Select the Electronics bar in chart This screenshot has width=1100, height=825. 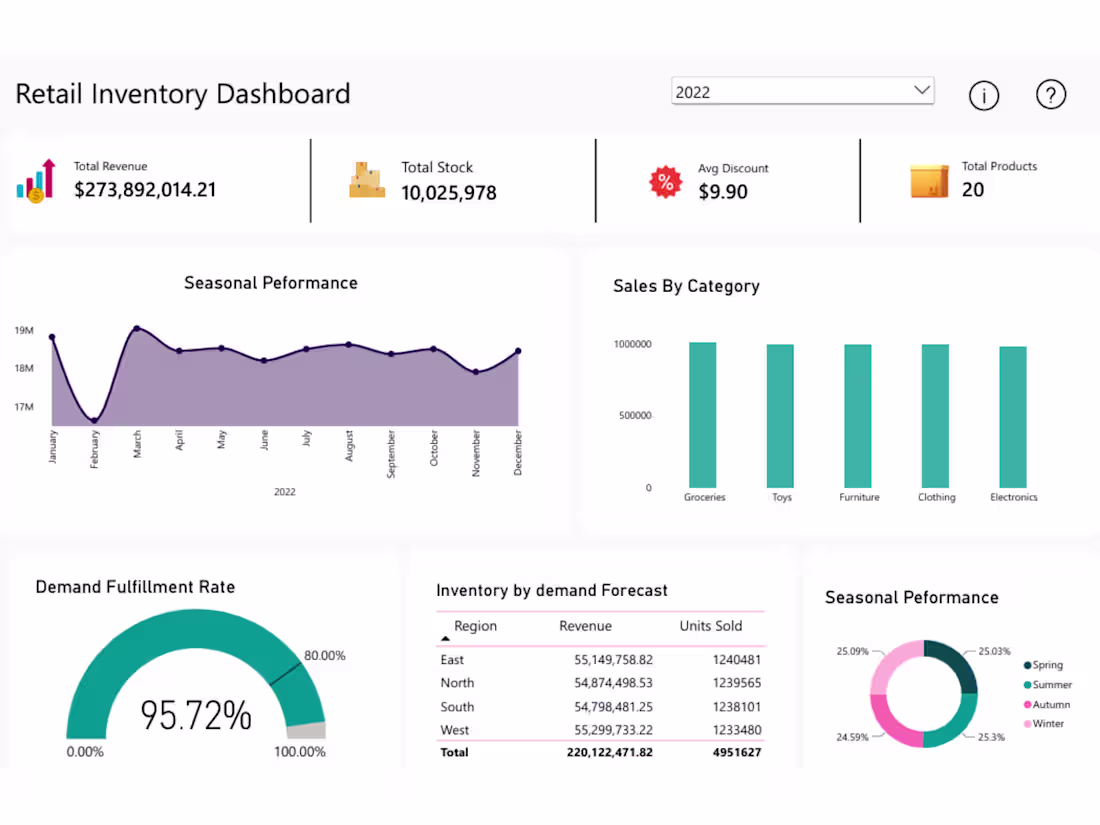(1012, 417)
